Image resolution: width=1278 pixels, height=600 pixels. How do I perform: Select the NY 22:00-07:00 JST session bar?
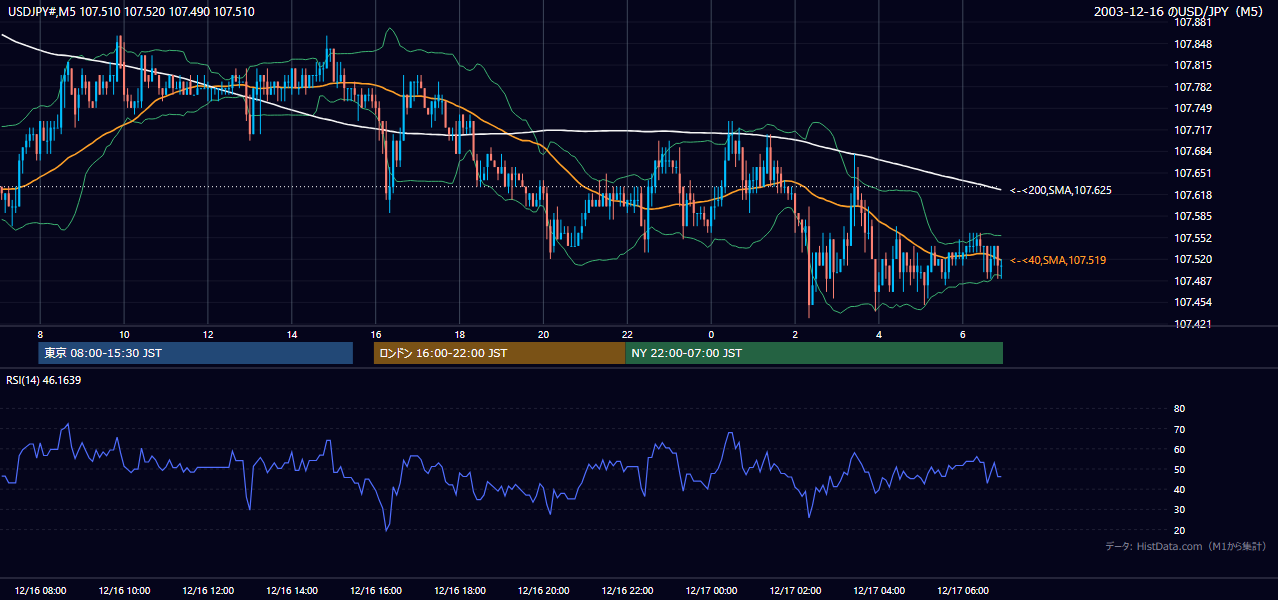pyautogui.click(x=814, y=353)
